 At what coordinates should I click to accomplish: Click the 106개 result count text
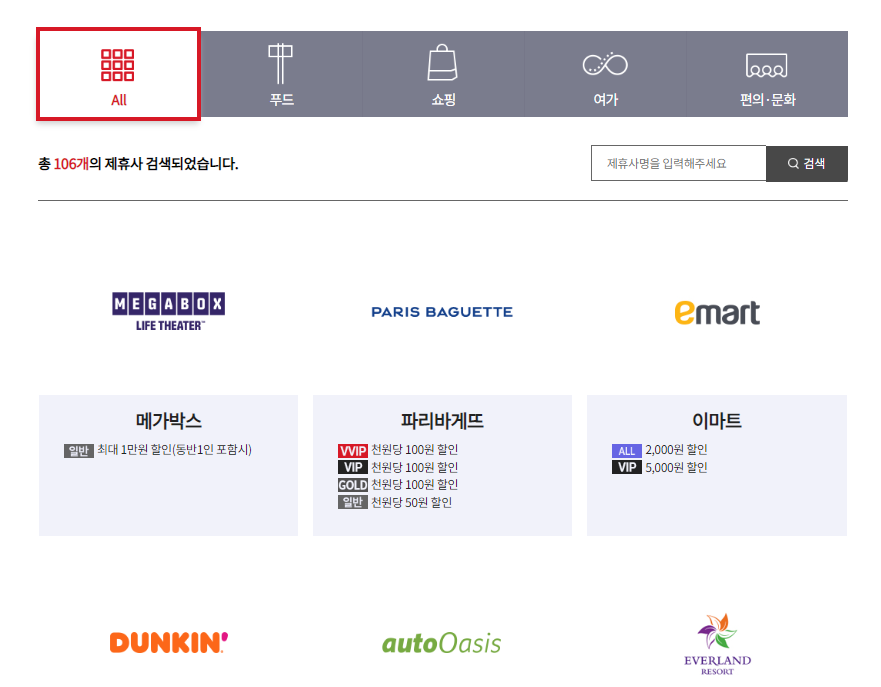tap(71, 163)
